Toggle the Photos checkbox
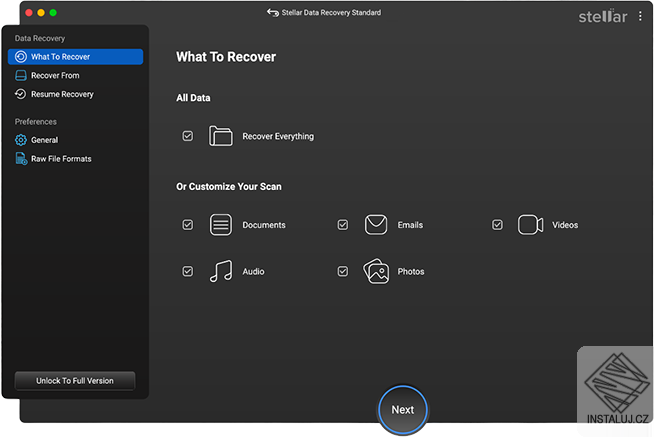668x446 pixels. coord(343,271)
